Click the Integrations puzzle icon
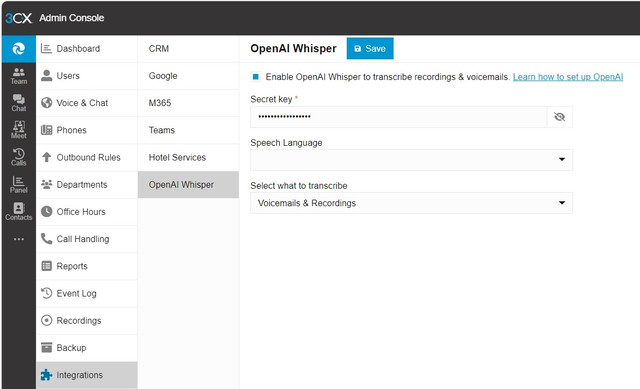This screenshot has height=389, width=640. [47, 375]
